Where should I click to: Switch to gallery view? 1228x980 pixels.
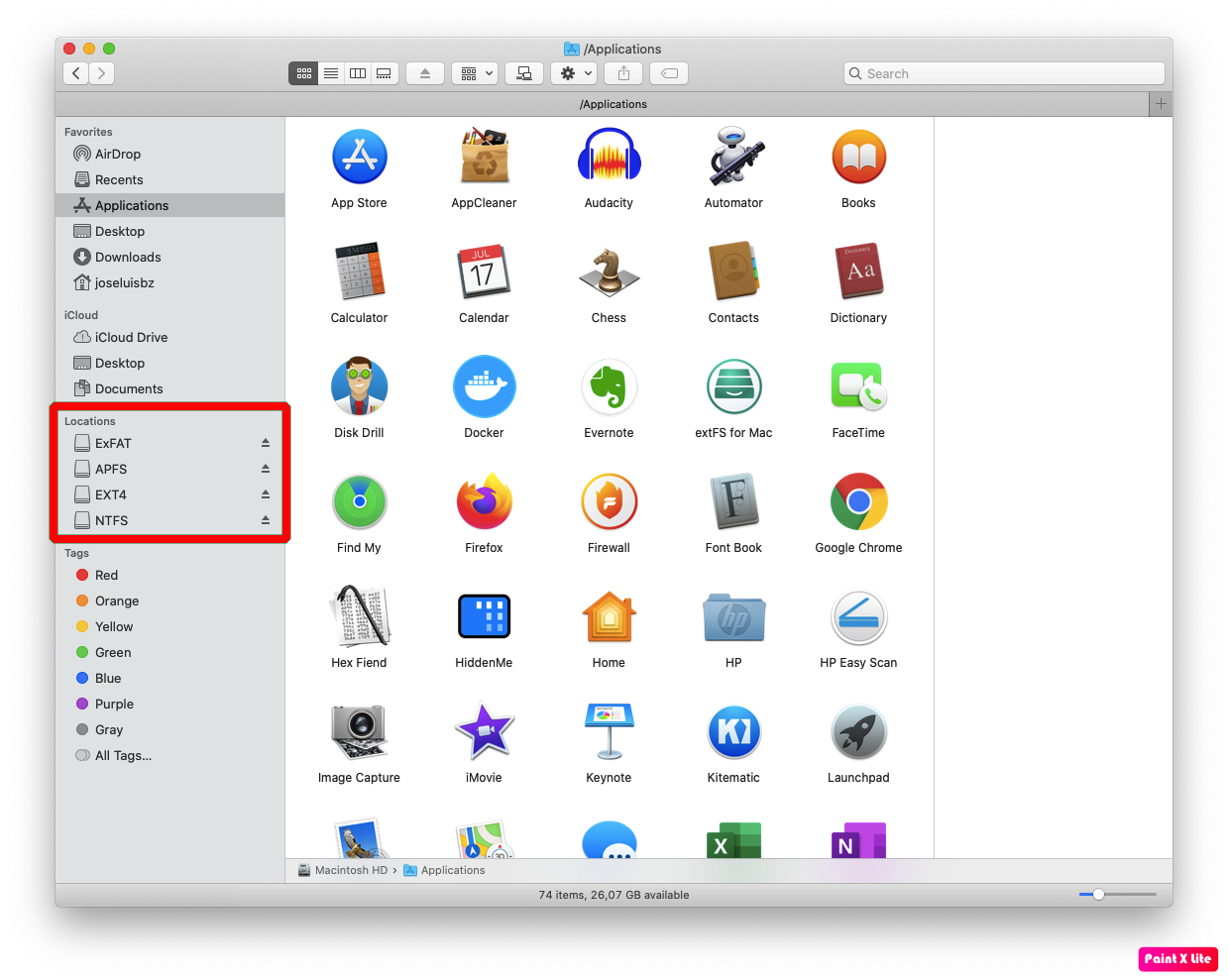pos(385,73)
